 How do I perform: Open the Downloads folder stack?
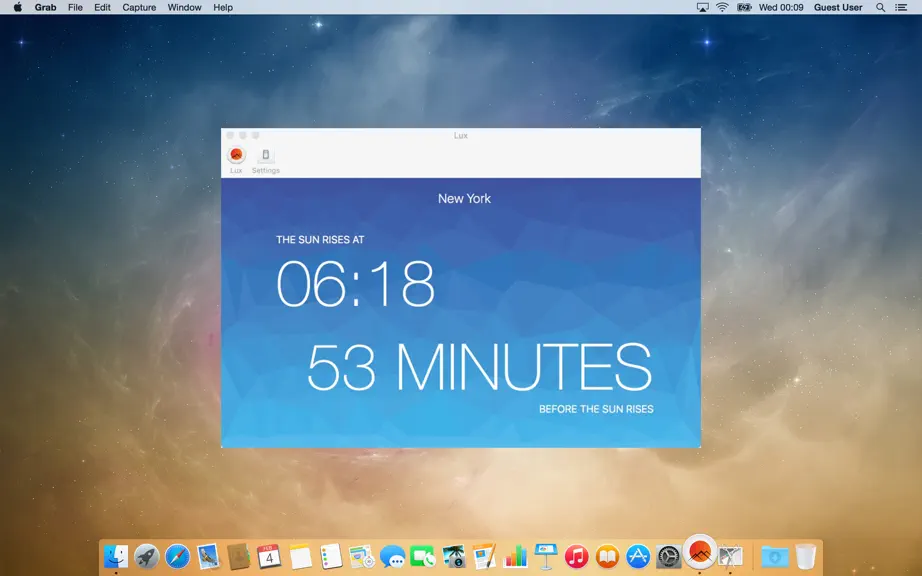pos(774,556)
